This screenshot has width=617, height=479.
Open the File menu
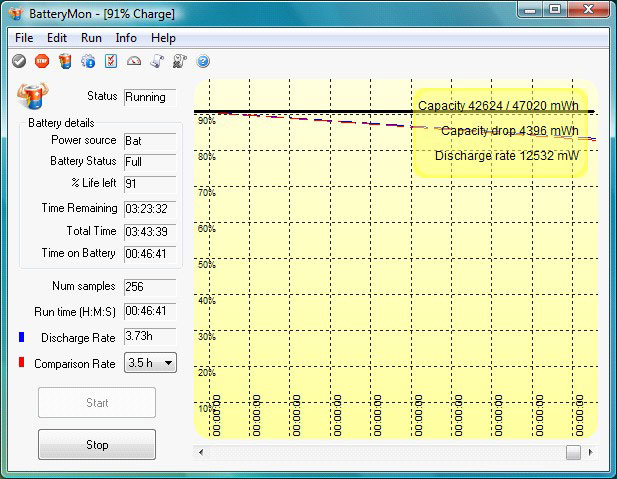24,38
